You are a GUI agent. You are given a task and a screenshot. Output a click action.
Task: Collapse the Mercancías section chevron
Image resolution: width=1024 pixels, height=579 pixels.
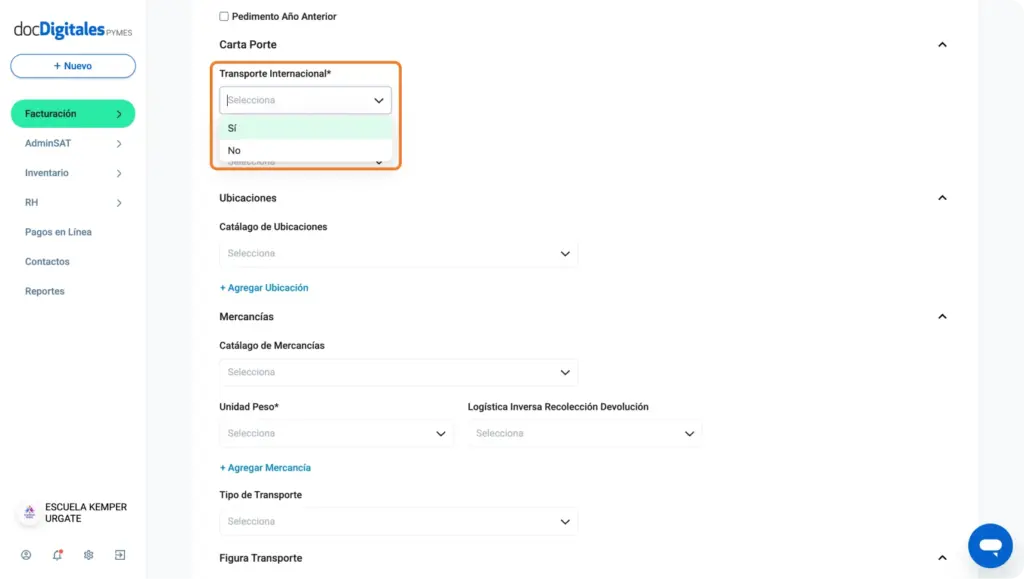(x=942, y=317)
